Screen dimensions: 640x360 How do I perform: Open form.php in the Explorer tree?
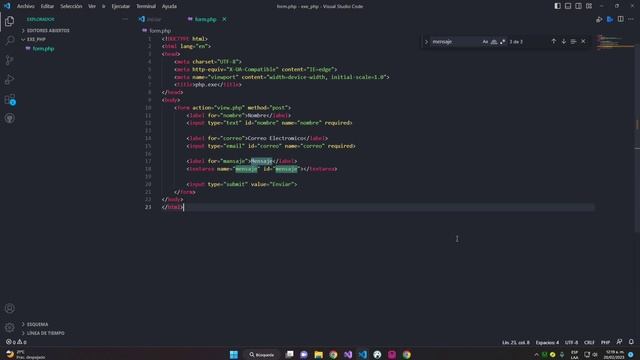coord(43,49)
